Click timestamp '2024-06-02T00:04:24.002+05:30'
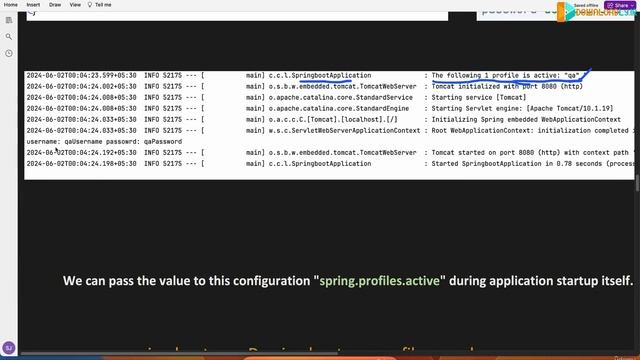Image resolution: width=640 pixels, height=360 pixels. click(81, 87)
